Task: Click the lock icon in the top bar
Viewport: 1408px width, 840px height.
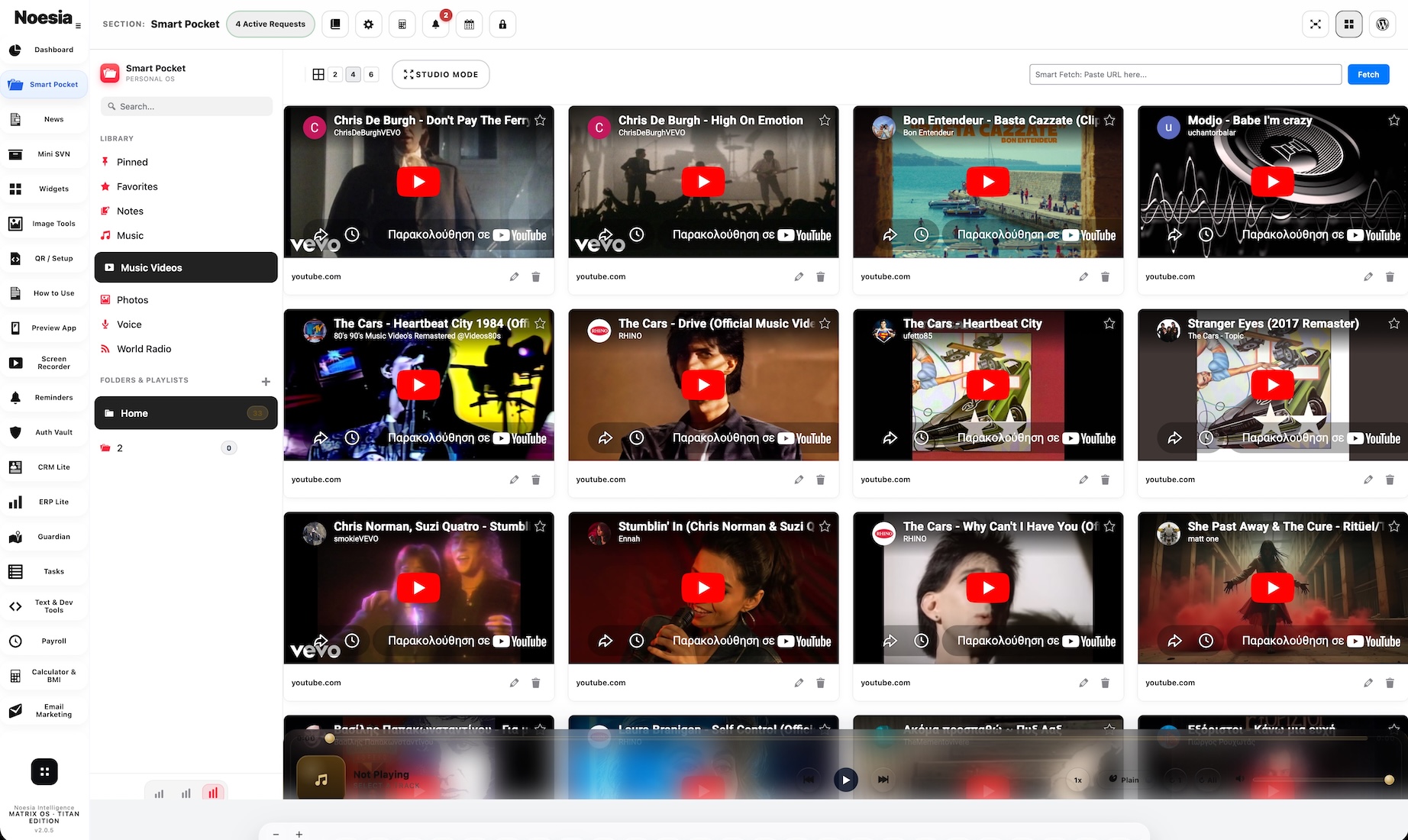Action: click(502, 24)
